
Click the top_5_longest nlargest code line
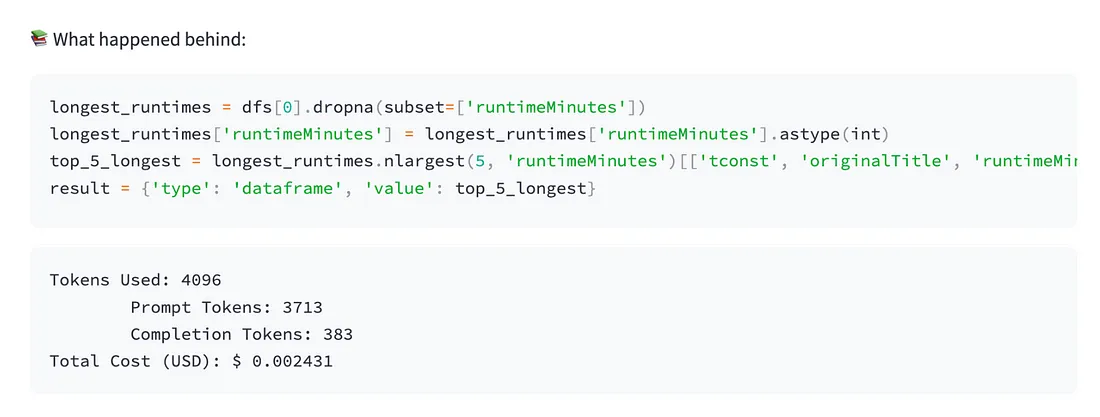pos(563,161)
